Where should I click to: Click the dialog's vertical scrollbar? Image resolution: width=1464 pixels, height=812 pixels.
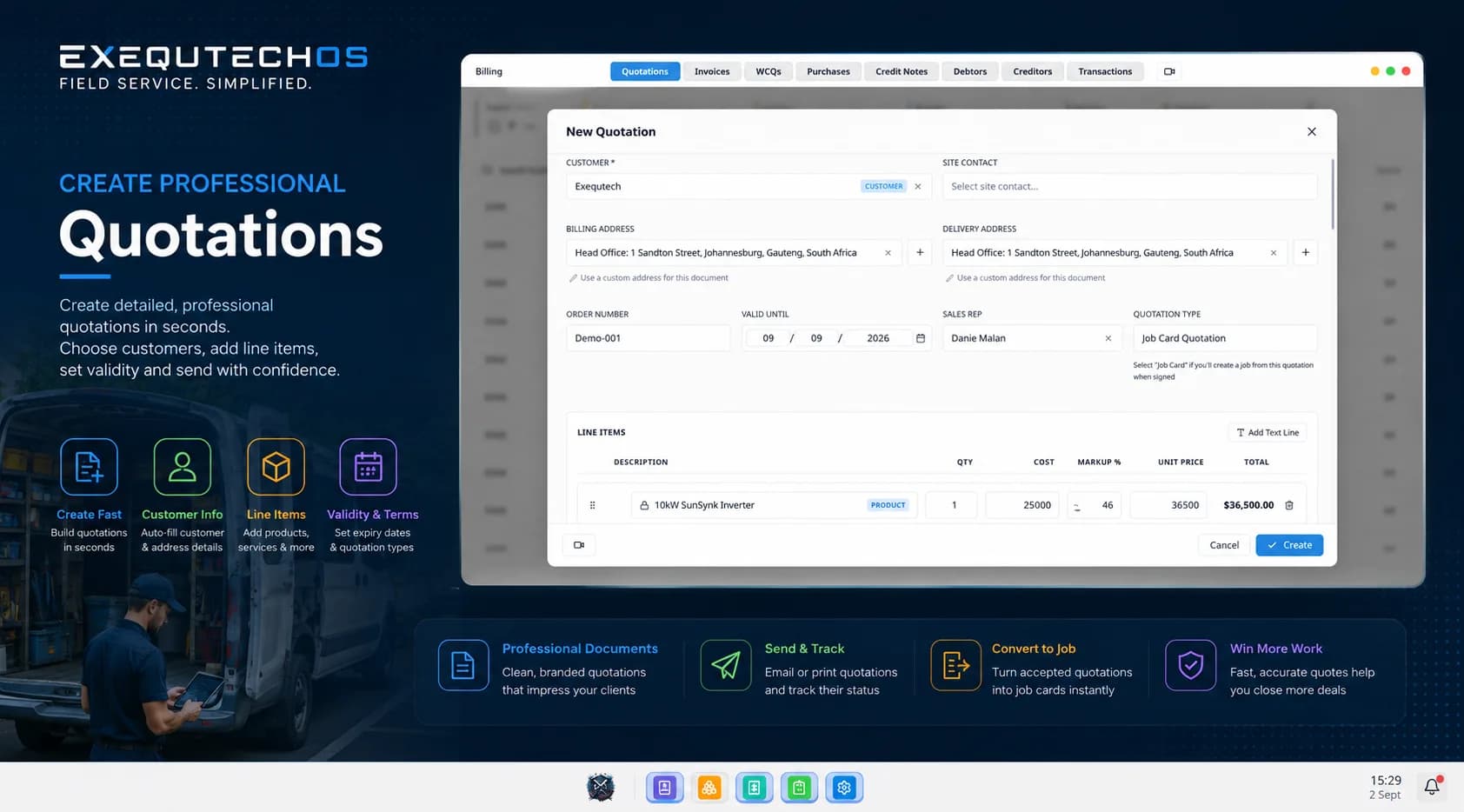1333,194
